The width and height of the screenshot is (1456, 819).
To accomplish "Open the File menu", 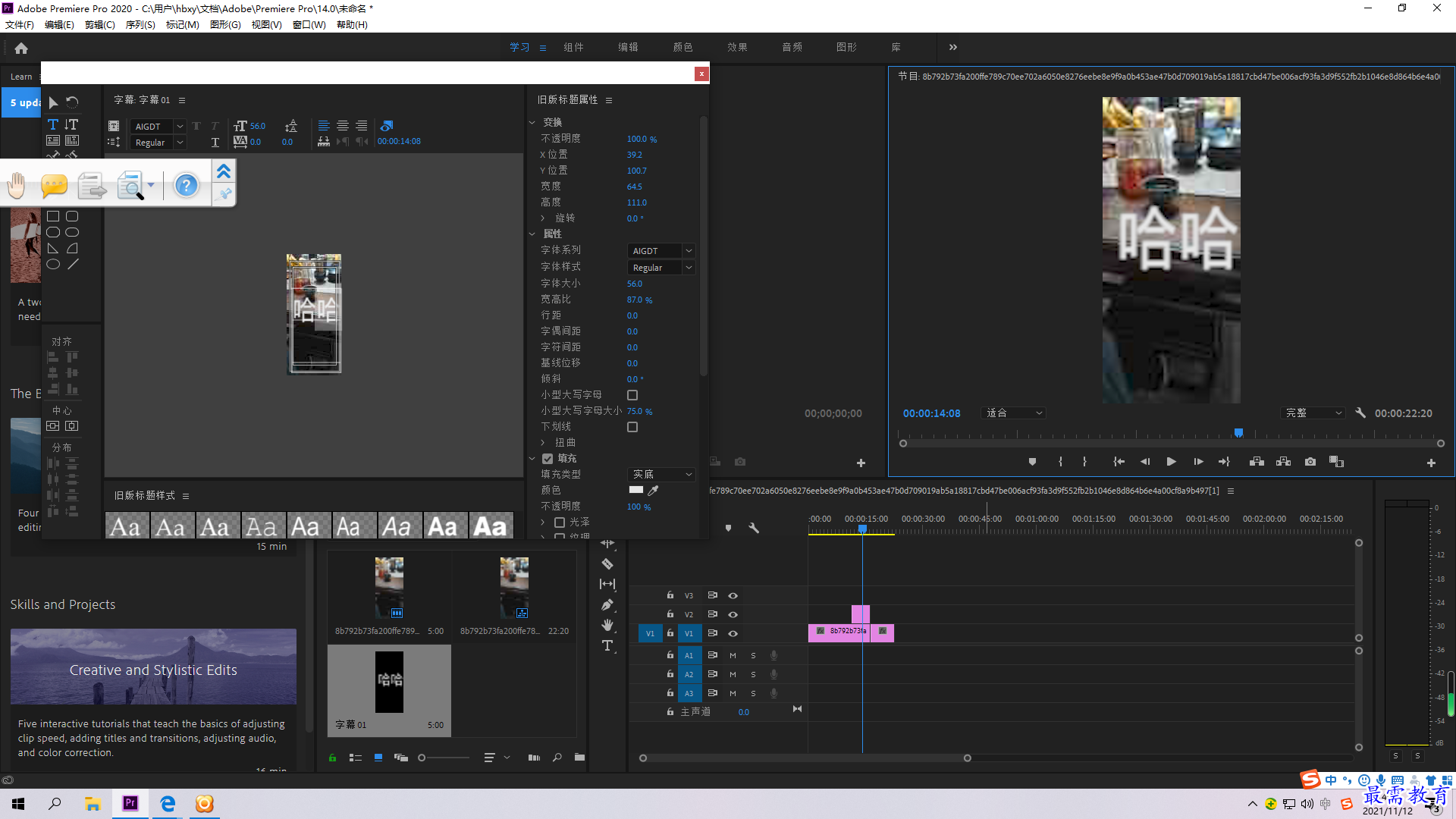I will pyautogui.click(x=20, y=25).
